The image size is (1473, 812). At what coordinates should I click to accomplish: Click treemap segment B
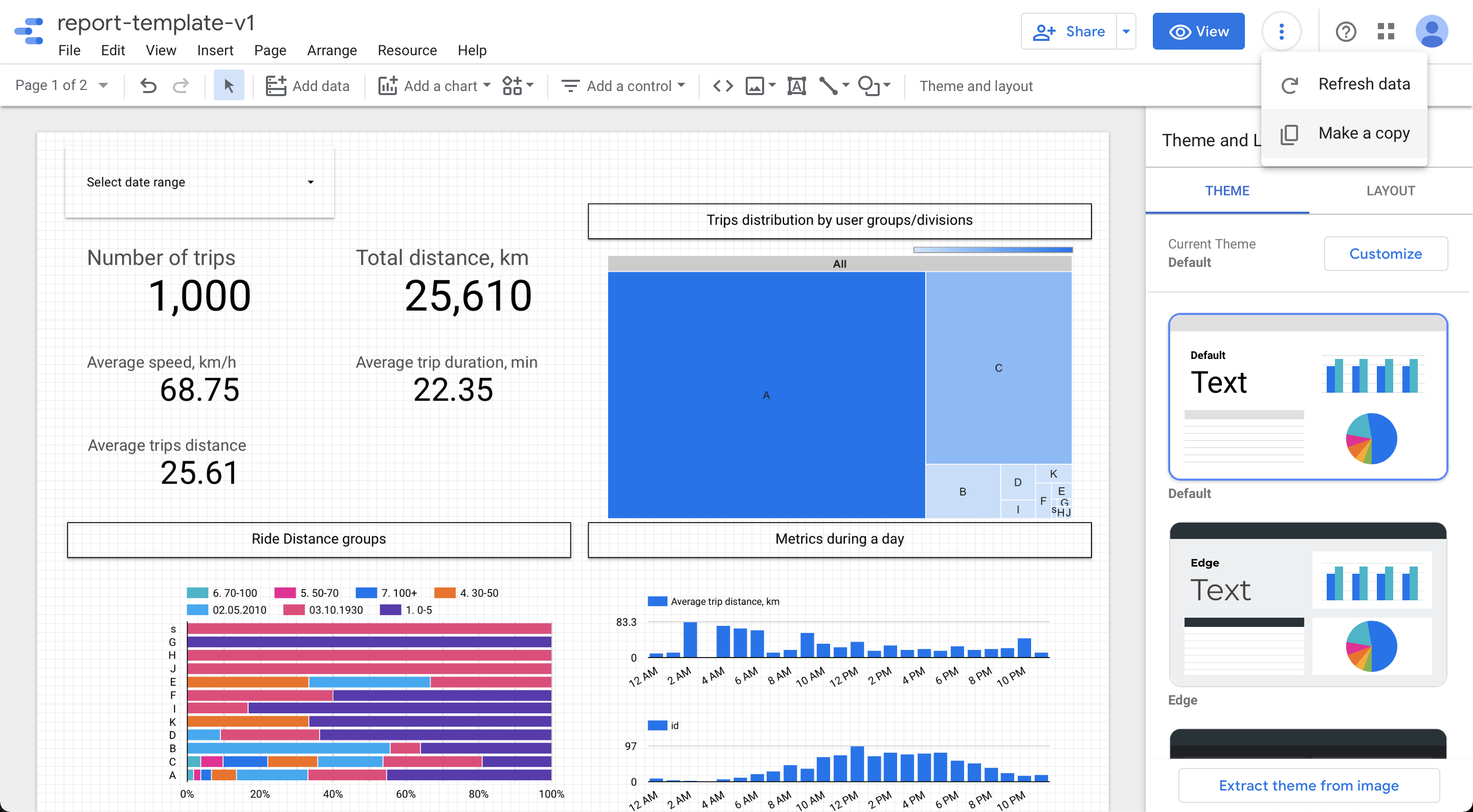(x=963, y=492)
